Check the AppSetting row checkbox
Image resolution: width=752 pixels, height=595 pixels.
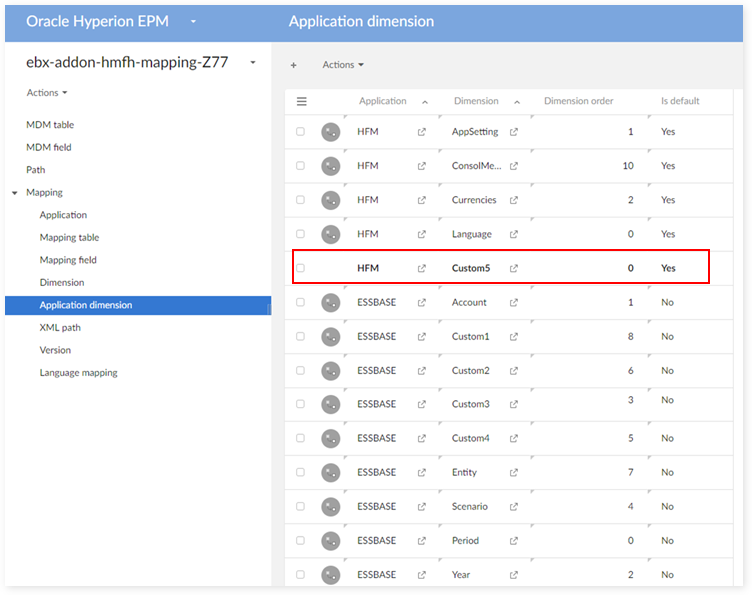pyautogui.click(x=300, y=131)
